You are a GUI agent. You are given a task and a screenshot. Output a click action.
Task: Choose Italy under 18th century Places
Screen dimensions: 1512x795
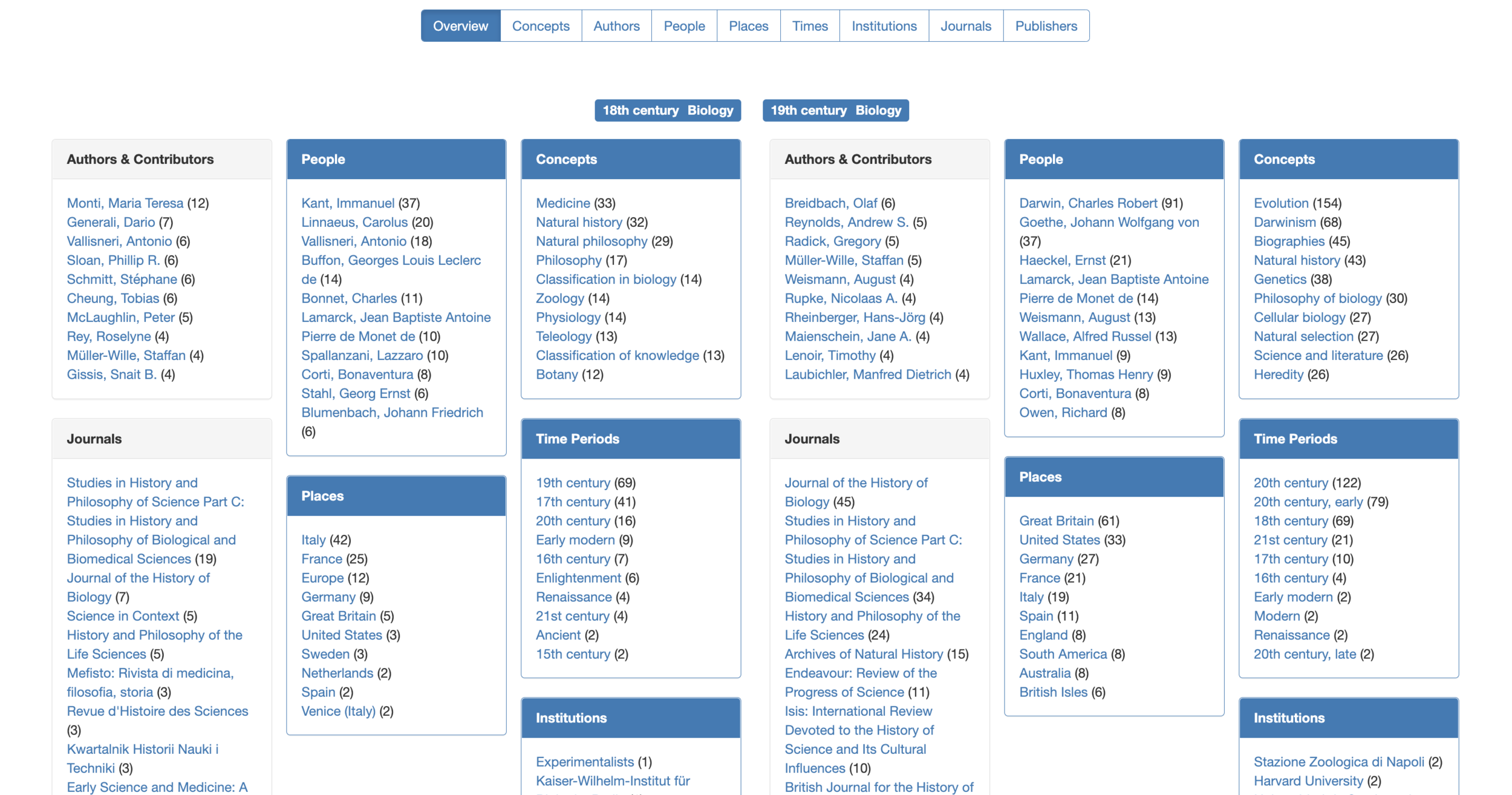click(x=313, y=540)
